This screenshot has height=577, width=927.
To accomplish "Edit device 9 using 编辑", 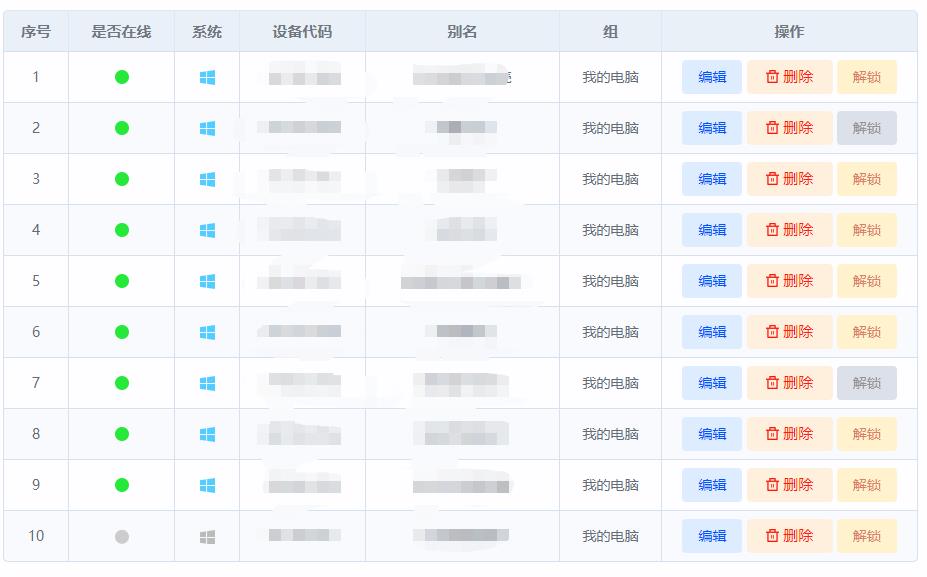I will coord(712,485).
